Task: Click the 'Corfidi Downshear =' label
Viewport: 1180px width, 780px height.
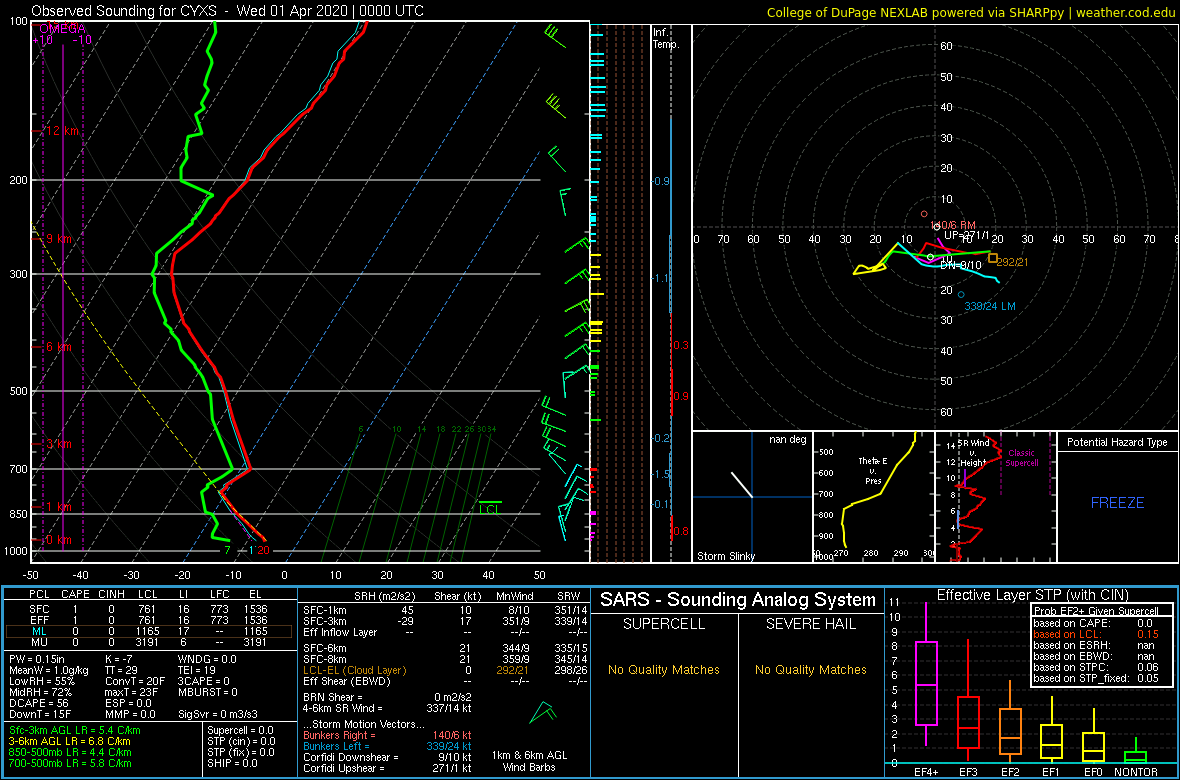Action: (x=352, y=757)
